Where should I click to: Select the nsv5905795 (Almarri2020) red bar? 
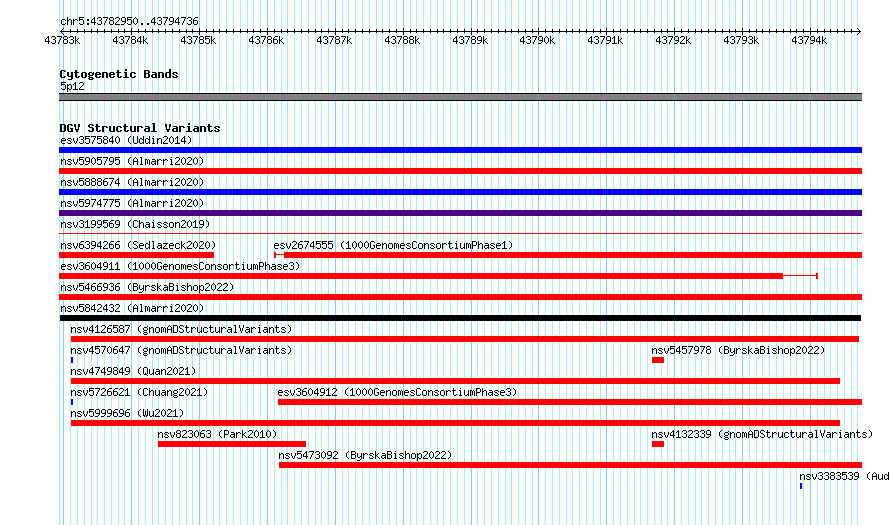pyautogui.click(x=460, y=171)
